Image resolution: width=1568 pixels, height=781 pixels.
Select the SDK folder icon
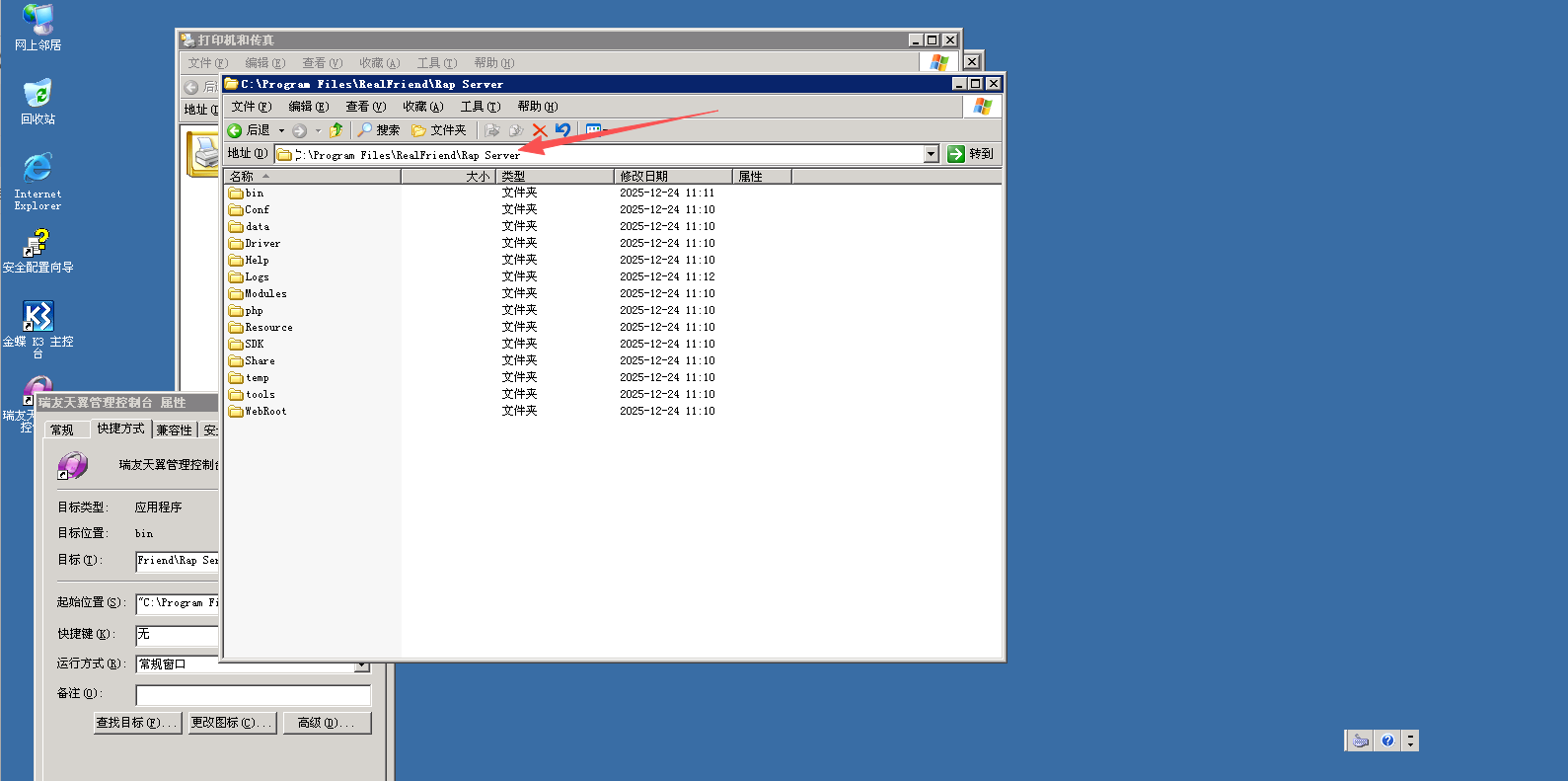(x=236, y=345)
